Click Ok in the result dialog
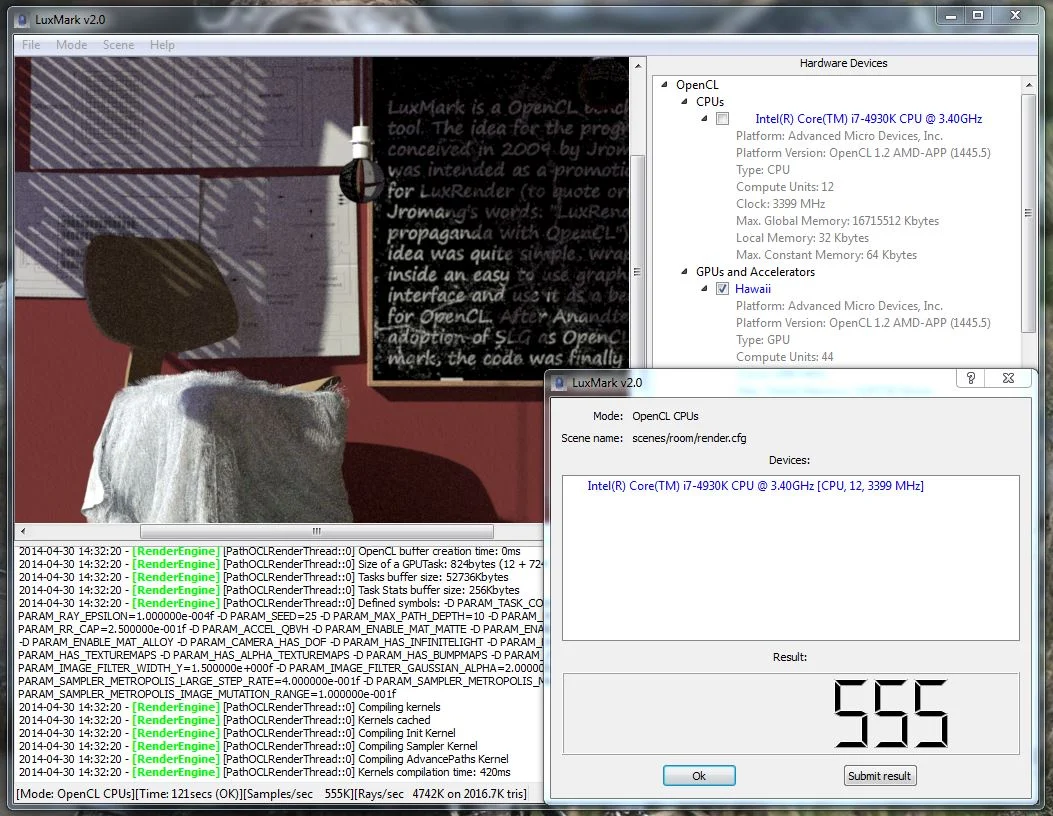 click(699, 776)
